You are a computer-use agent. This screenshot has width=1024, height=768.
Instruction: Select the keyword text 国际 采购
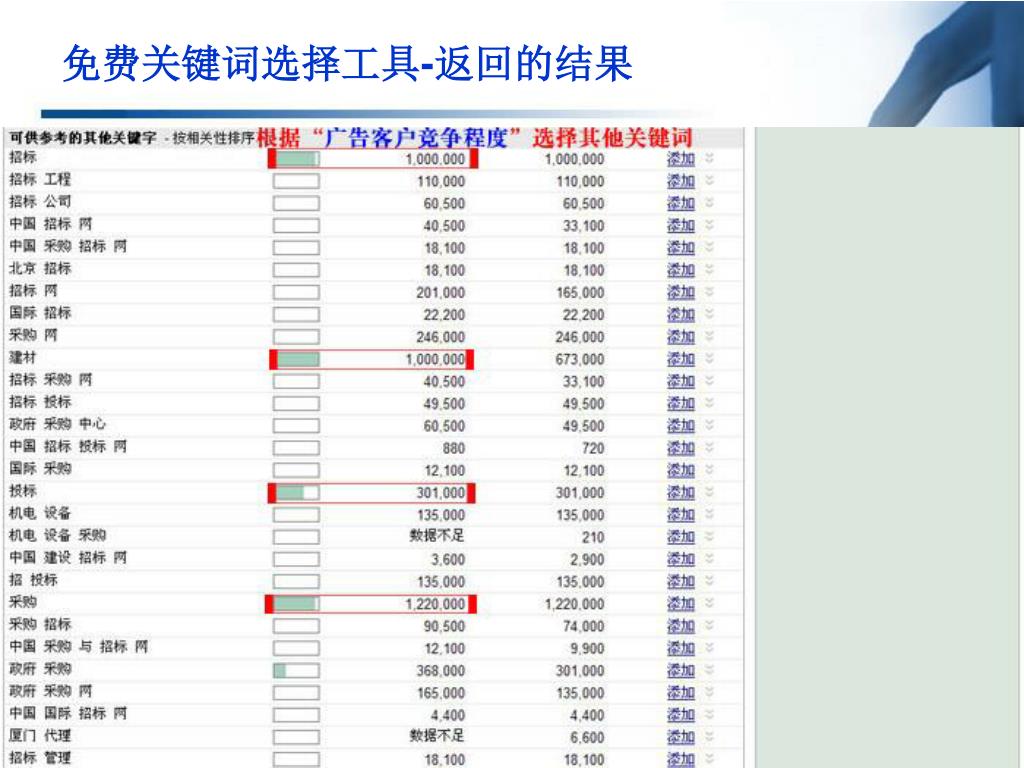40,468
